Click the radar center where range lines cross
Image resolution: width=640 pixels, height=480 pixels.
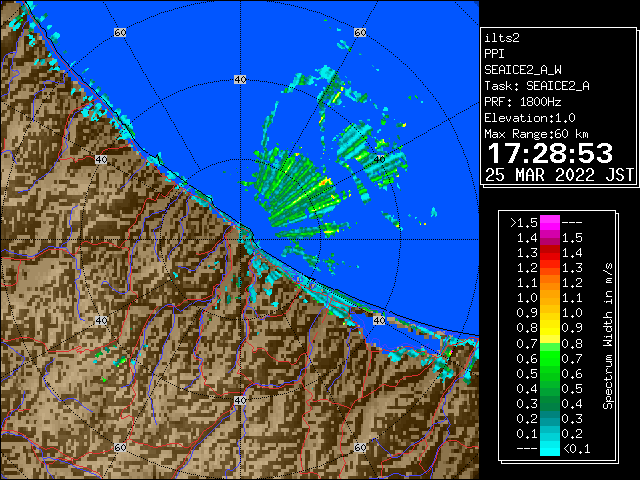pos(240,240)
